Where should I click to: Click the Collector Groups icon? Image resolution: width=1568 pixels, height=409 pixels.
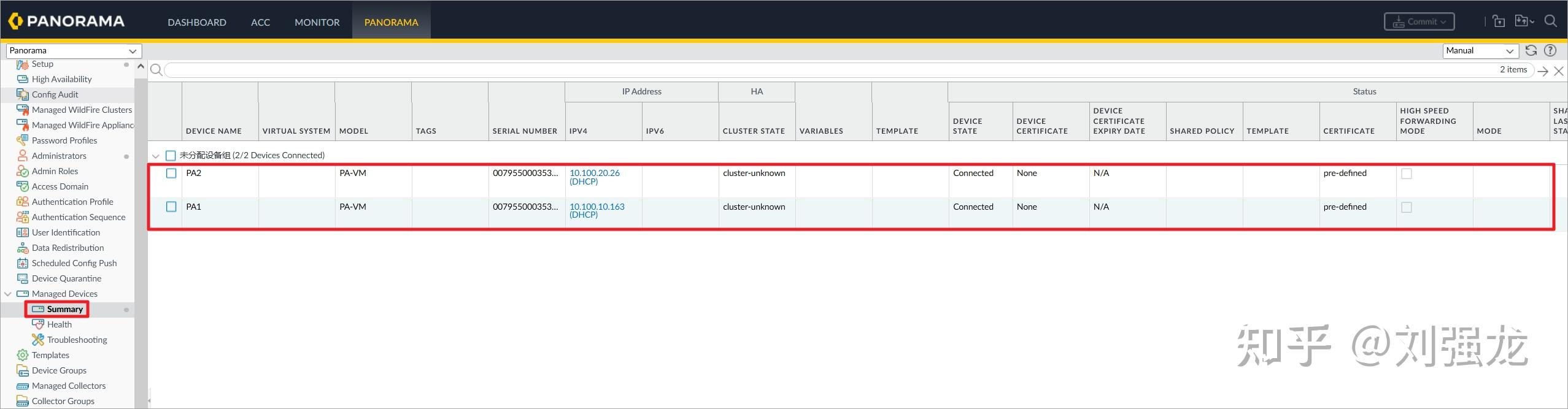(x=23, y=401)
